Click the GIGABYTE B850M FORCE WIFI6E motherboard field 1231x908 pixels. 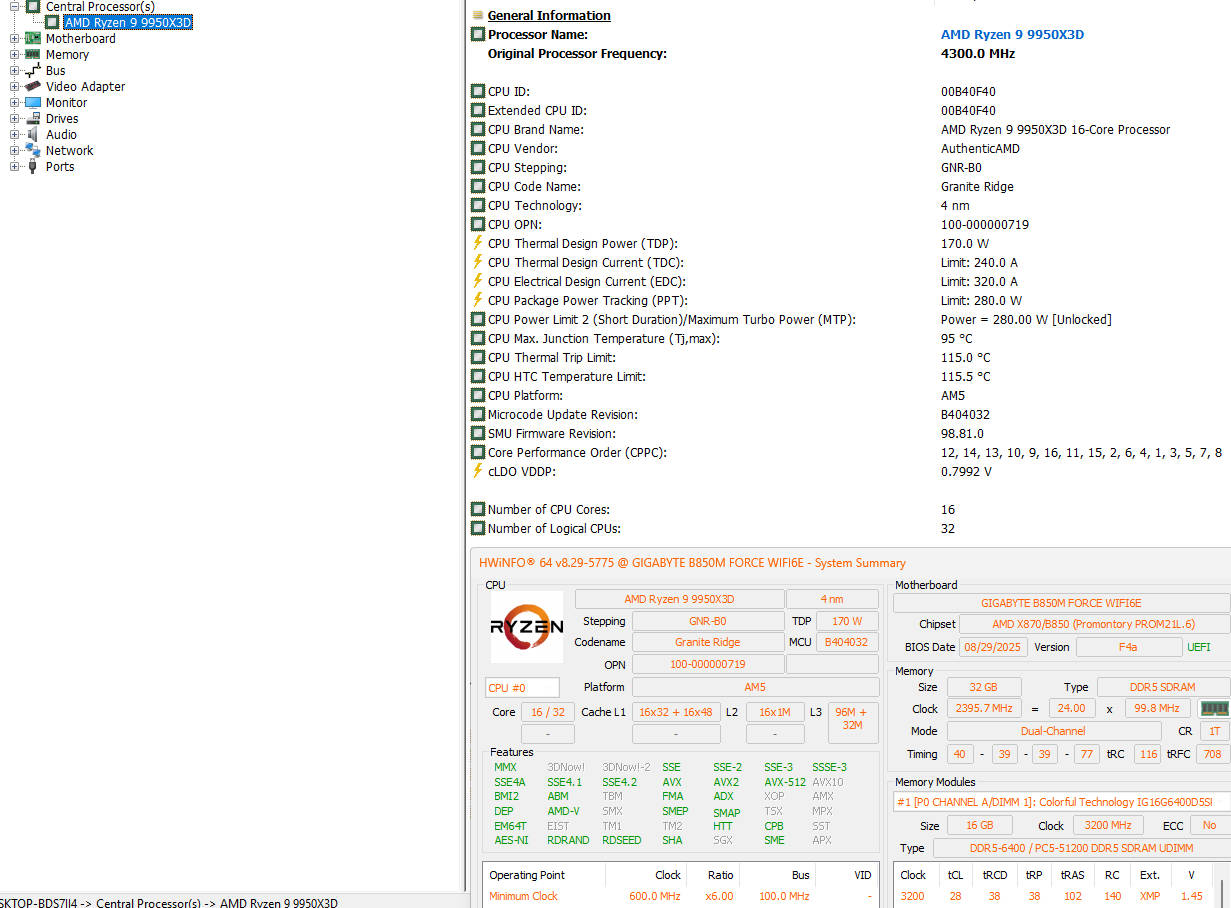click(1061, 603)
